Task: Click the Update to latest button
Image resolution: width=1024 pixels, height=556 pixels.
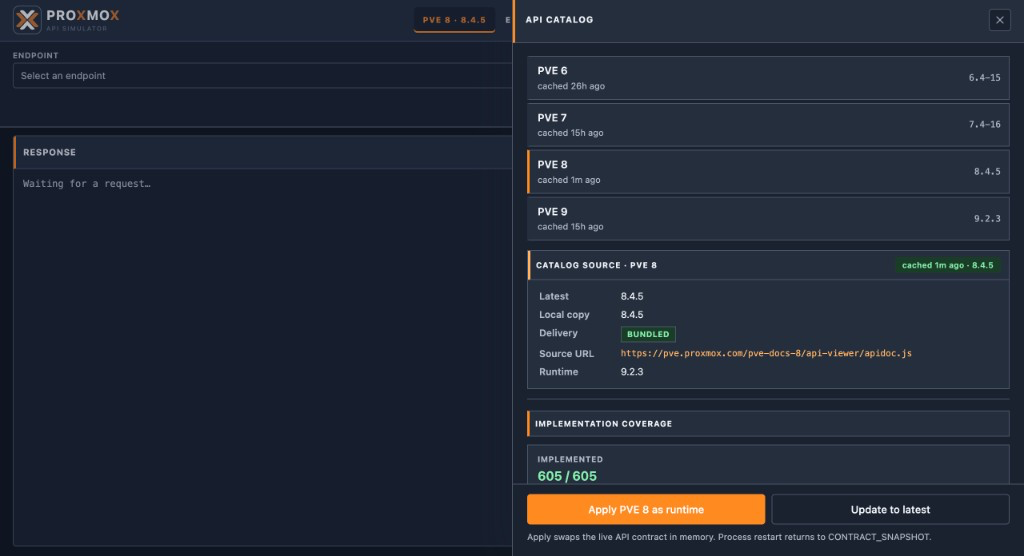Action: 890,510
